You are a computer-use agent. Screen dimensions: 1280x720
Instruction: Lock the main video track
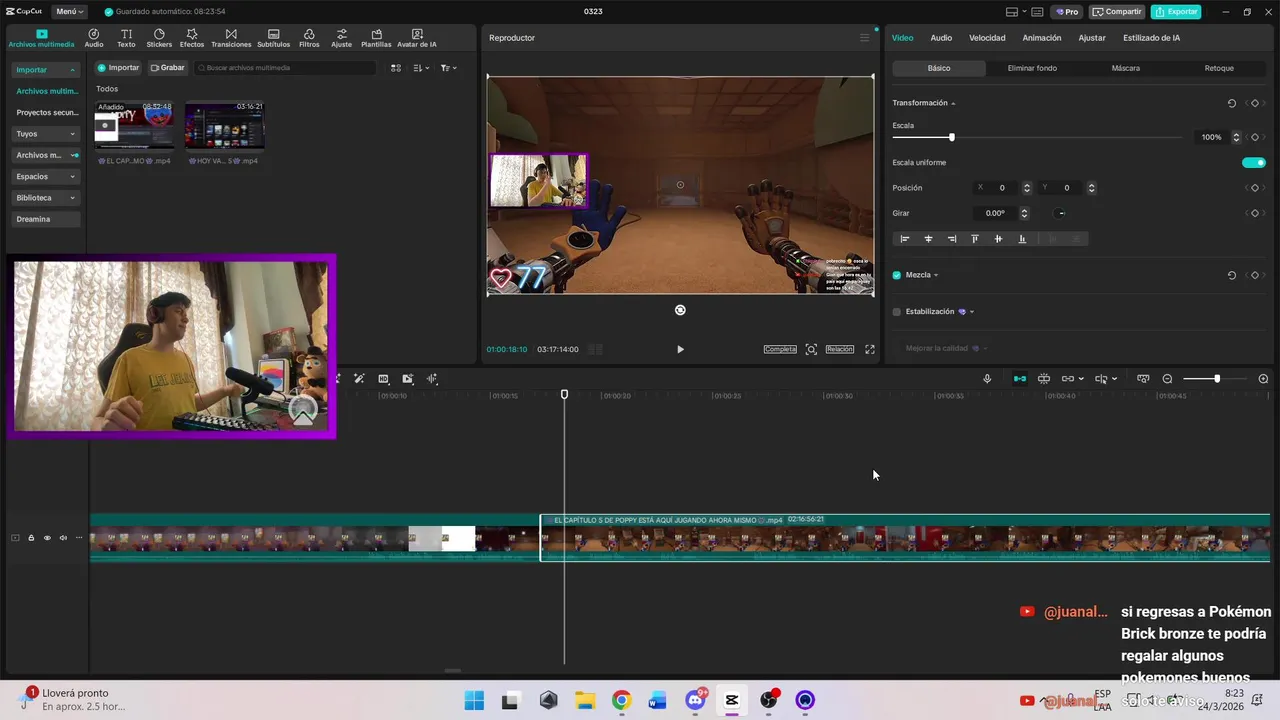(x=31, y=538)
